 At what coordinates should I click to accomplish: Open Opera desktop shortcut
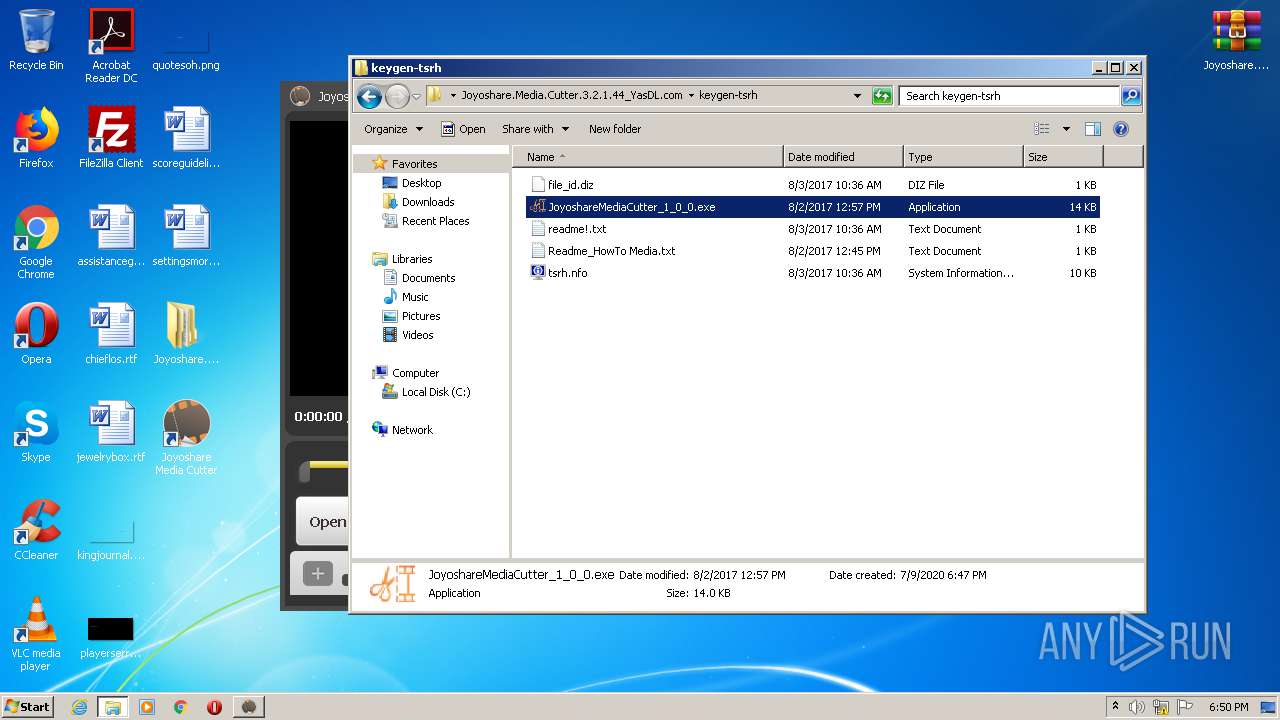coord(36,333)
